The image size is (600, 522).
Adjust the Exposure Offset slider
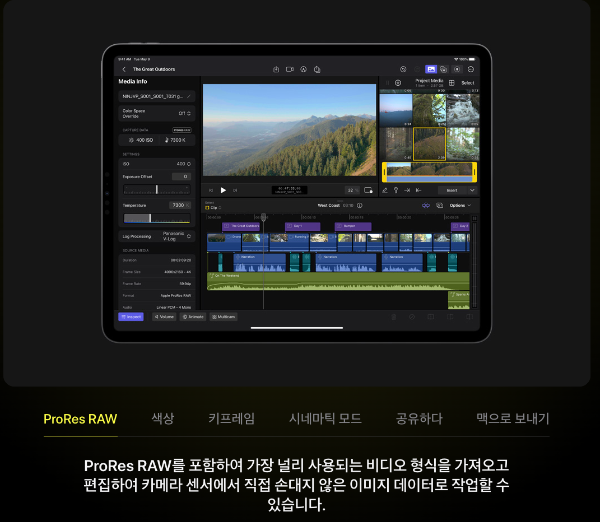coord(157,189)
